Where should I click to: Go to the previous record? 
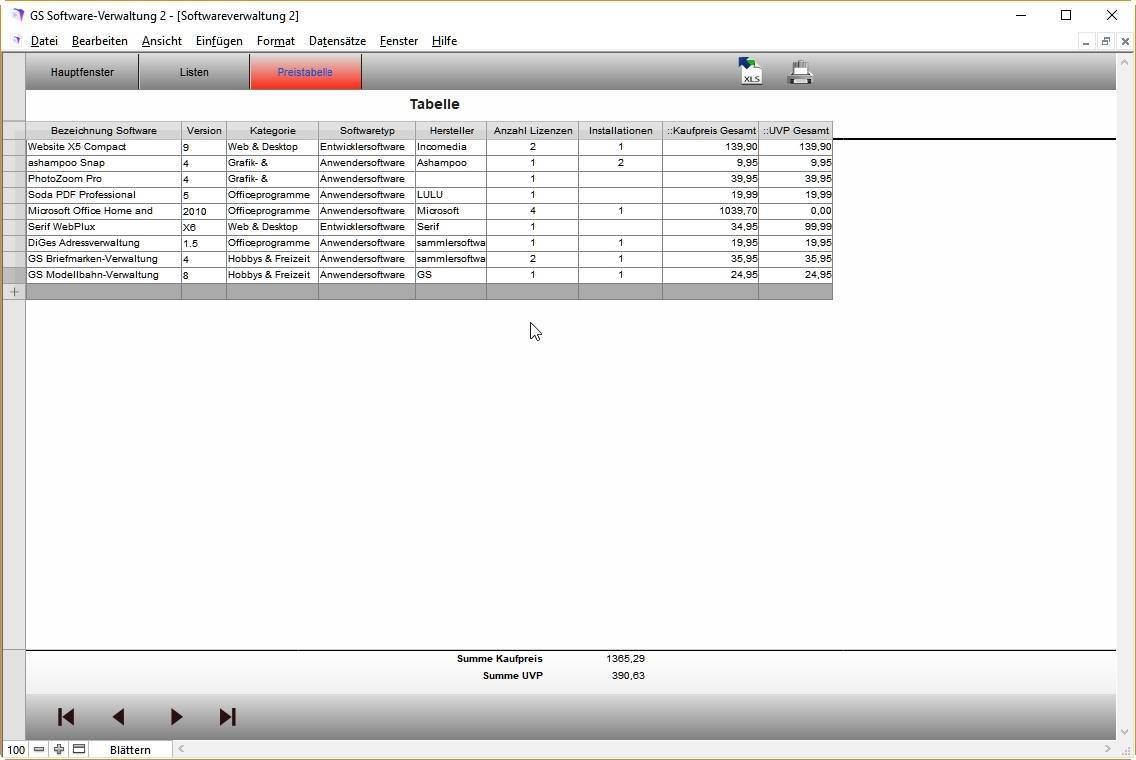tap(119, 717)
